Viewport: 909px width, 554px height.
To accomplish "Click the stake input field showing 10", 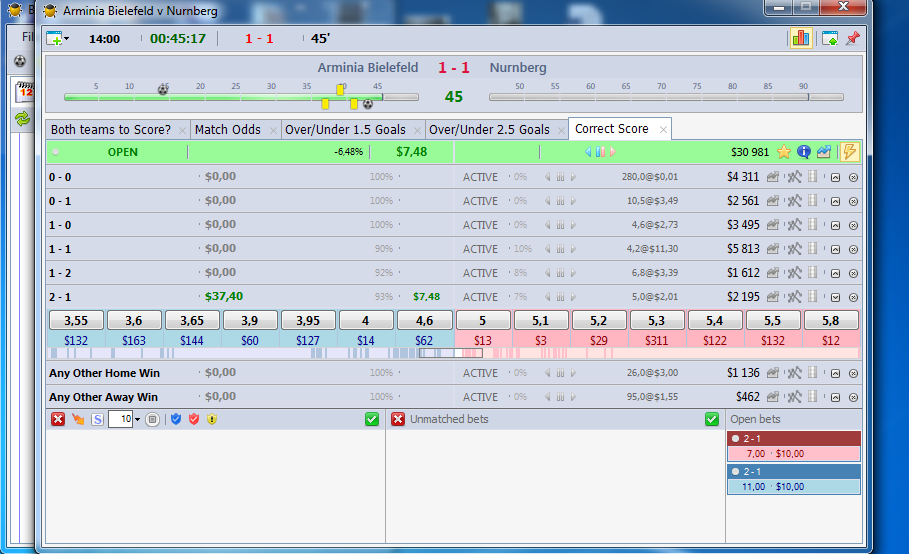I will tap(121, 419).
